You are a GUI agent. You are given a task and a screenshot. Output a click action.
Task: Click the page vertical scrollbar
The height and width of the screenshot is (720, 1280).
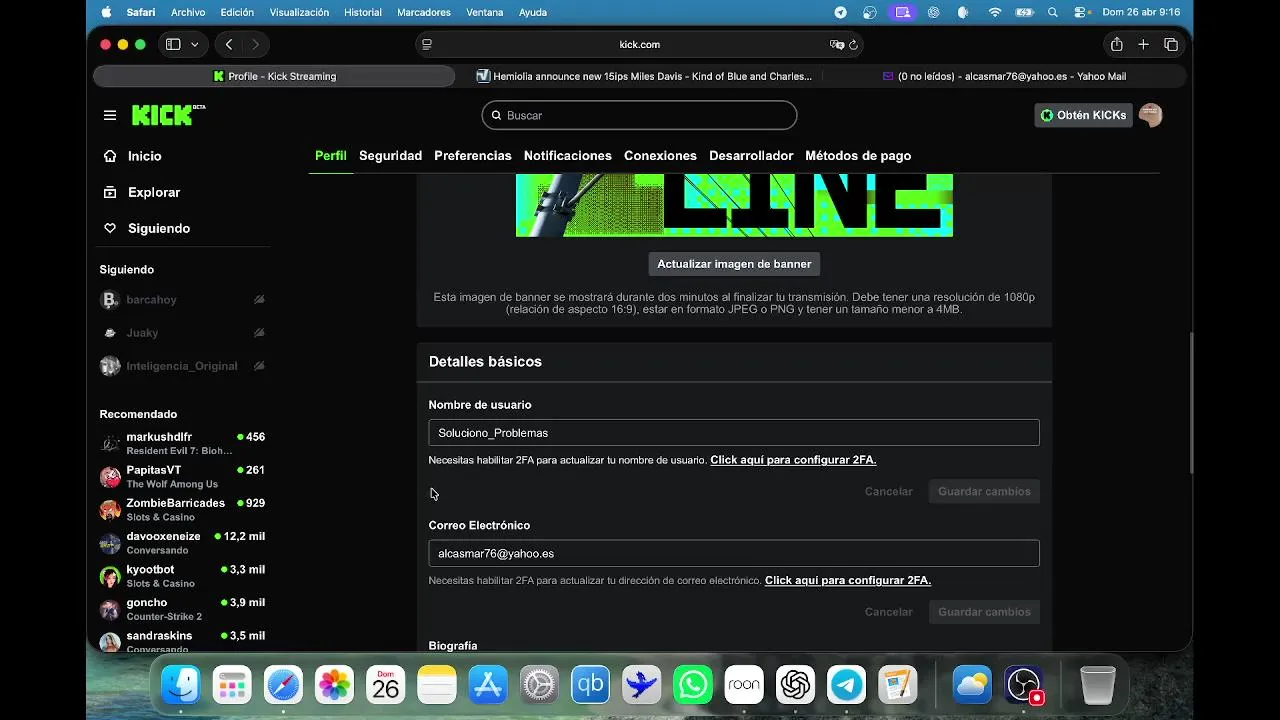pos(1189,403)
